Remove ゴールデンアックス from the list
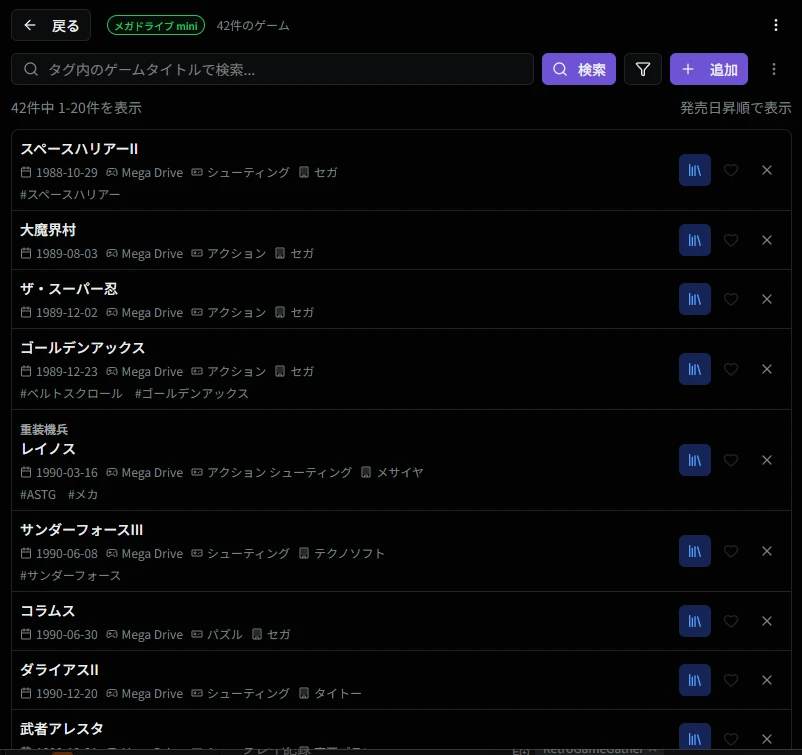 click(767, 369)
